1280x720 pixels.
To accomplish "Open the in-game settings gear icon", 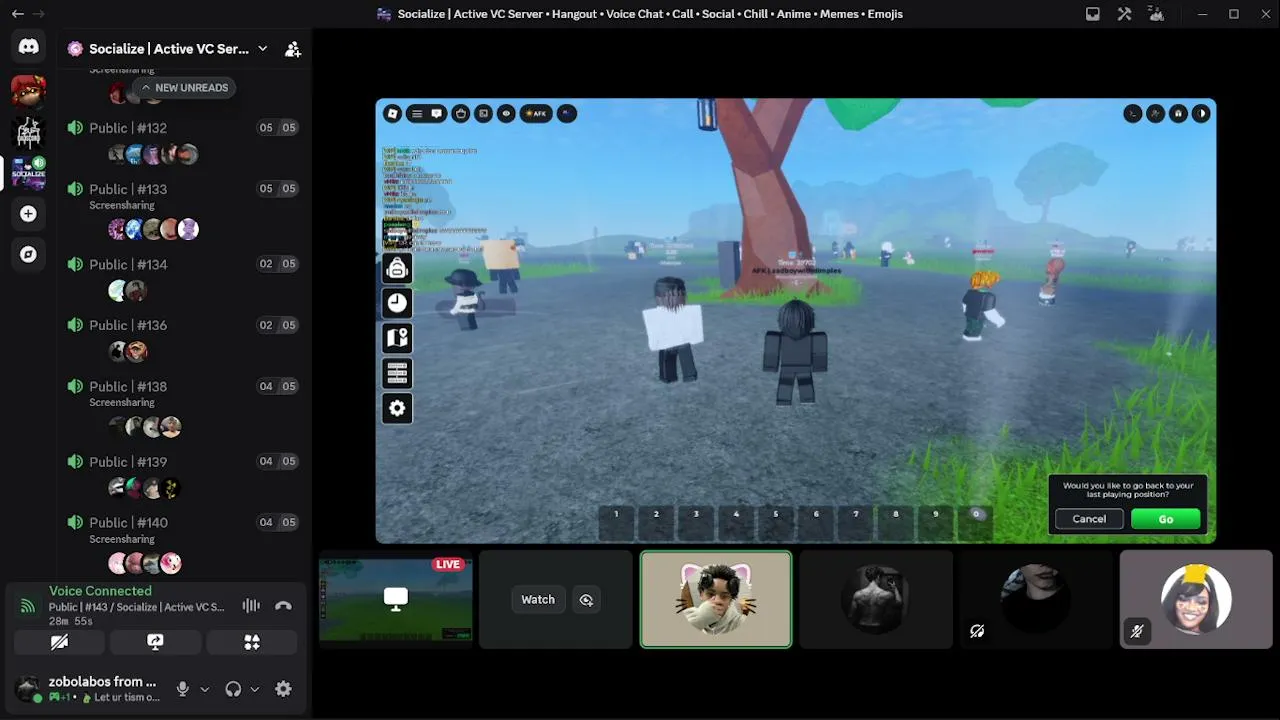I will (x=397, y=408).
